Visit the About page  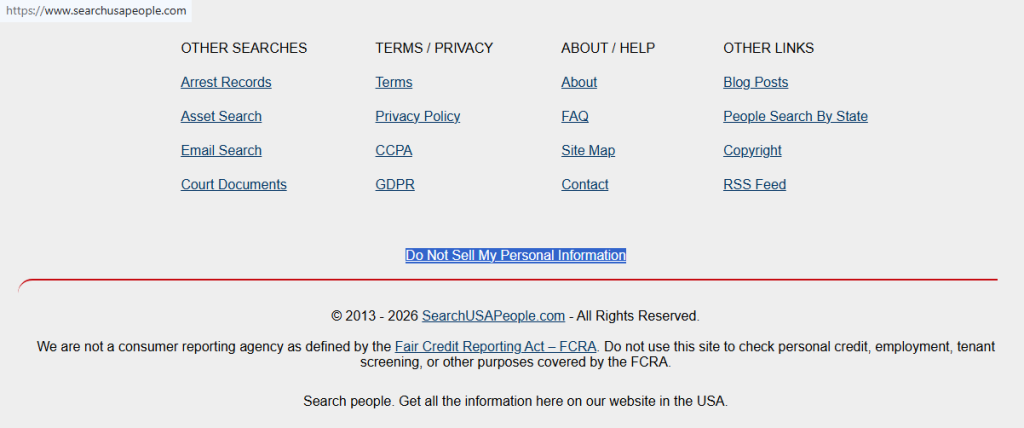pyautogui.click(x=579, y=82)
